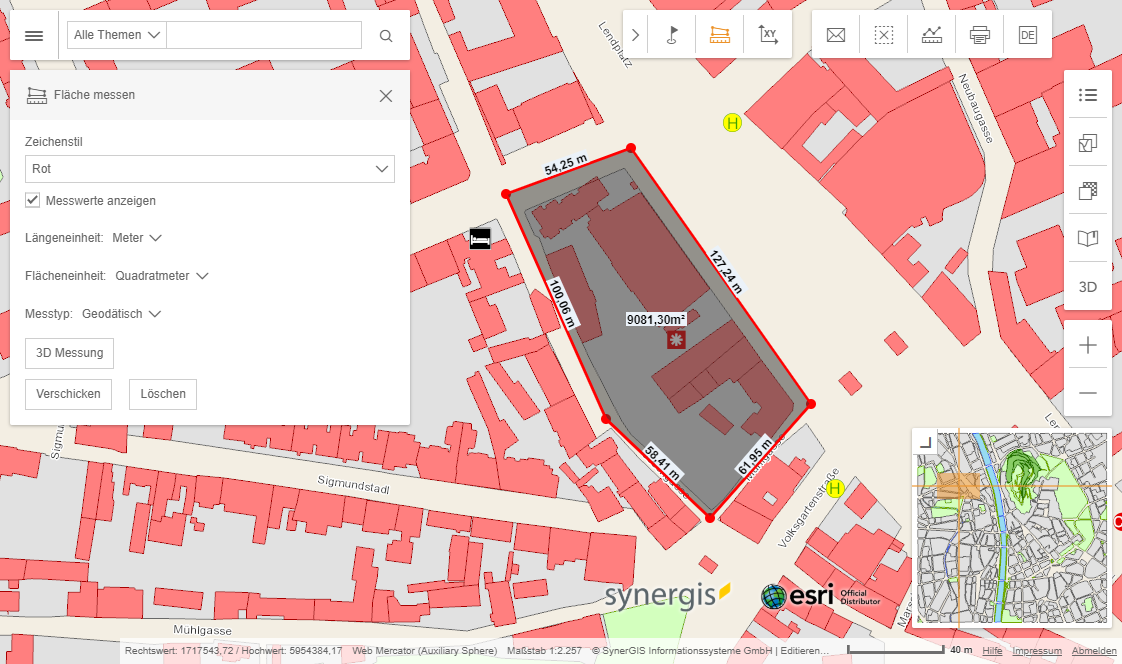
Task: Switch to 3D view in sidebar
Action: click(x=1087, y=286)
